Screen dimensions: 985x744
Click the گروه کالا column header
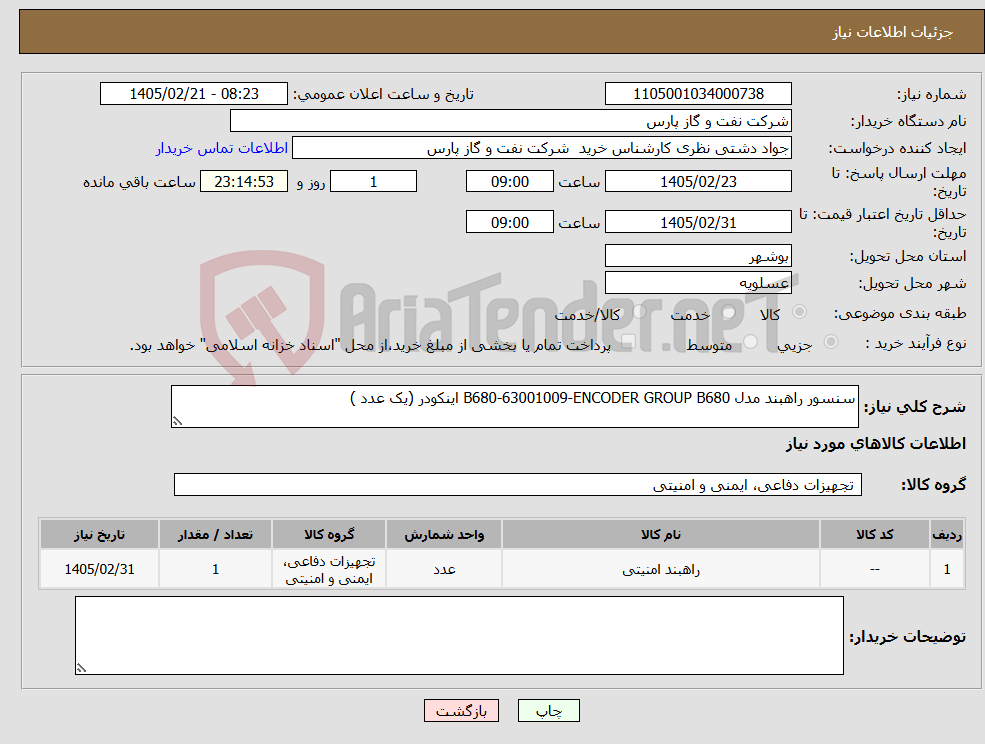coord(329,534)
